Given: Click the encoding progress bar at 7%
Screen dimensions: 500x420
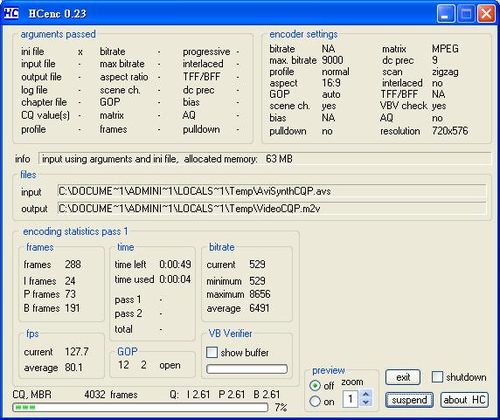Looking at the screenshot, I should tap(140, 407).
